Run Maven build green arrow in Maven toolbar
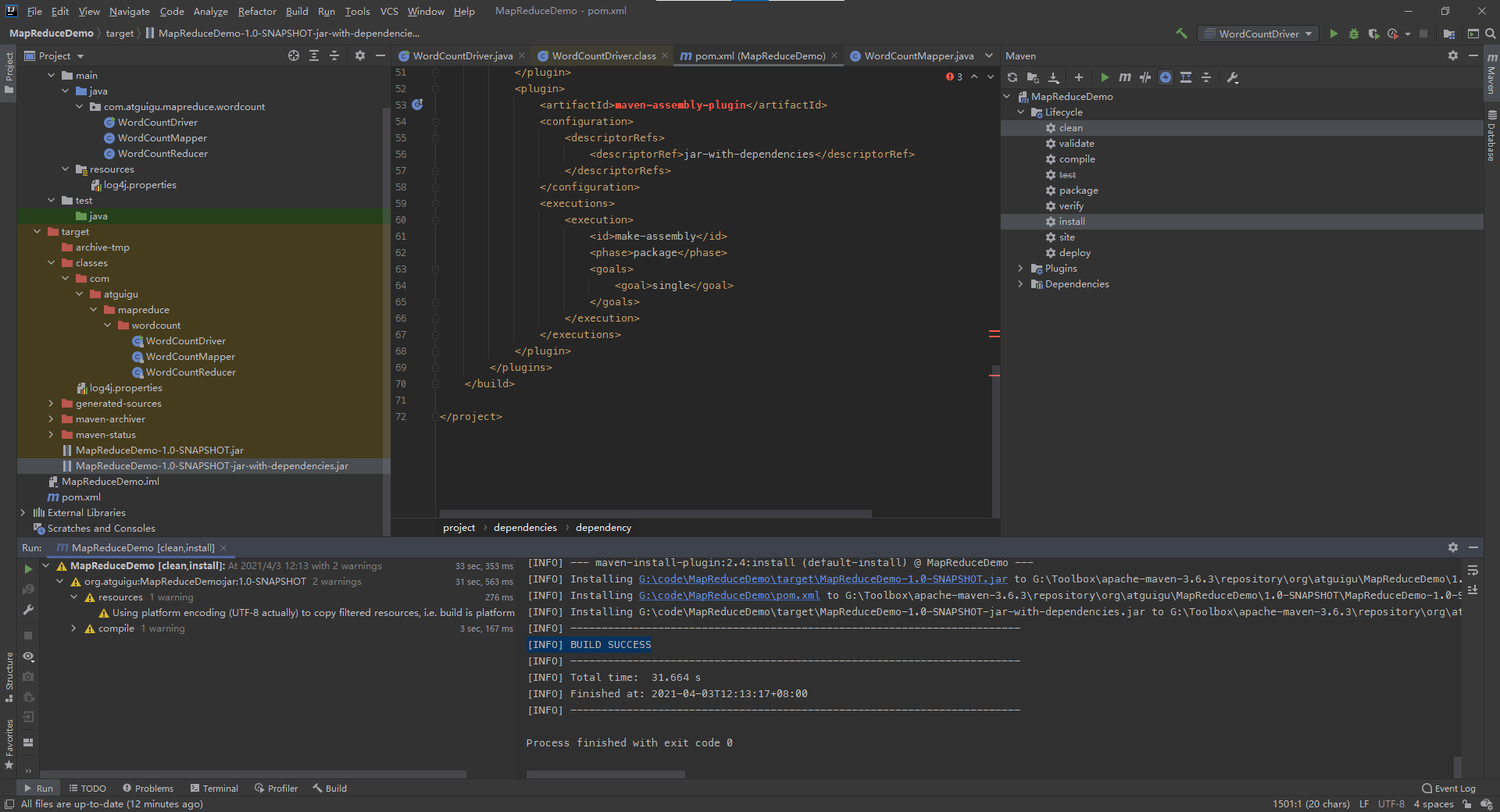This screenshot has width=1500, height=812. click(x=1105, y=77)
